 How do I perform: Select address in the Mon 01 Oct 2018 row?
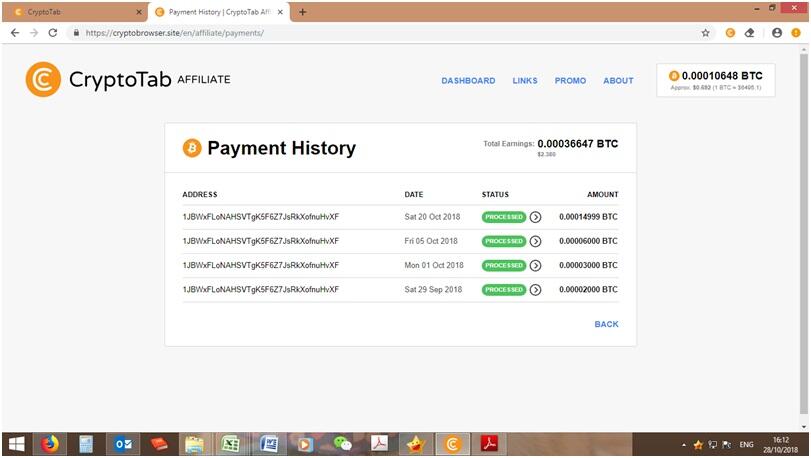click(x=261, y=265)
